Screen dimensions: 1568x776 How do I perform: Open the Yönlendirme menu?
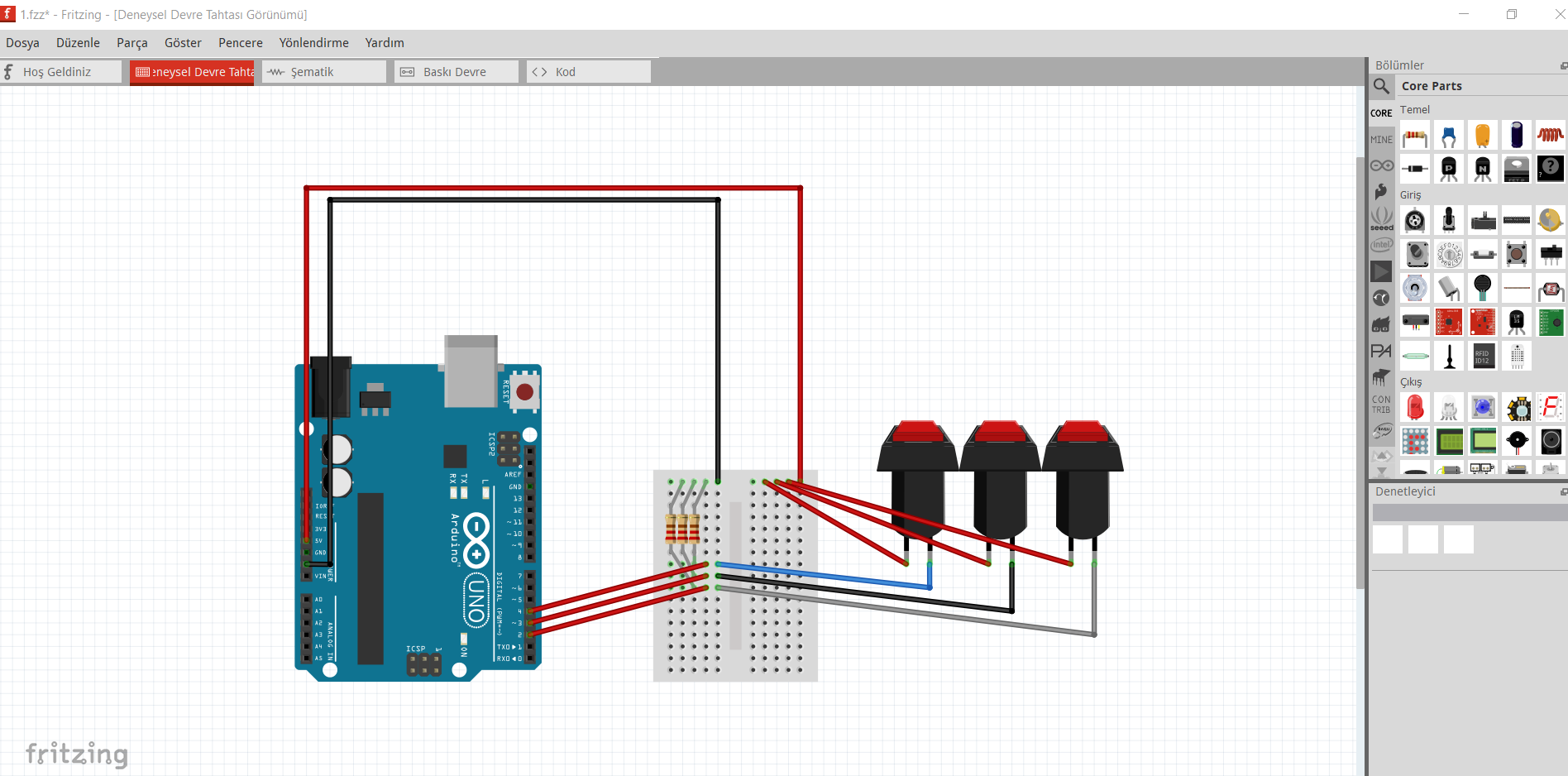point(313,42)
